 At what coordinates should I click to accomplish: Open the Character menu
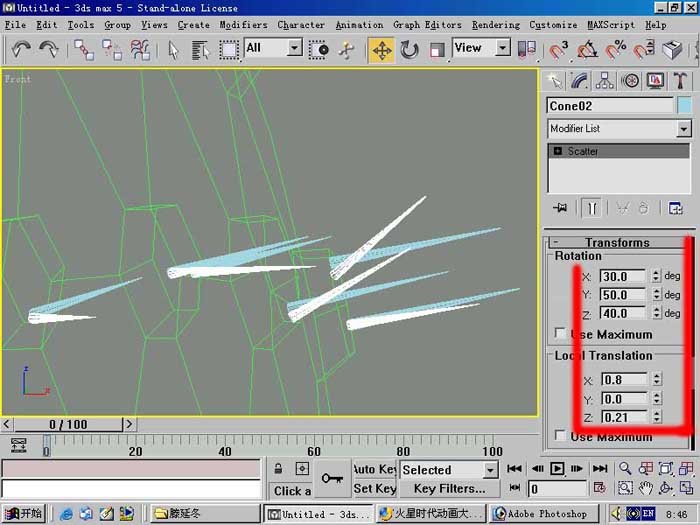point(301,25)
